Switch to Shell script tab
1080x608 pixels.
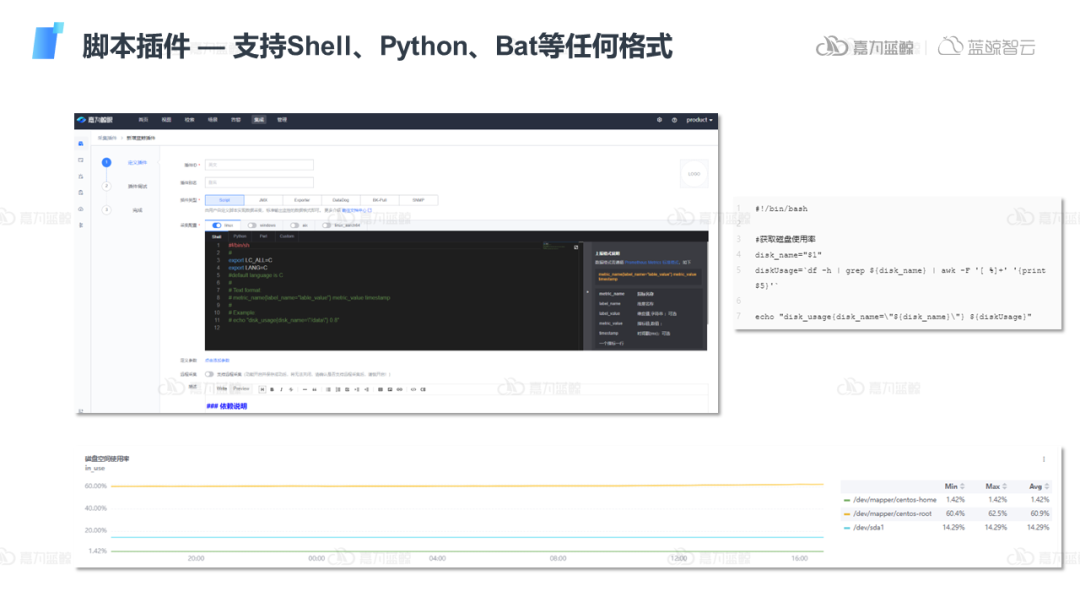pos(216,236)
